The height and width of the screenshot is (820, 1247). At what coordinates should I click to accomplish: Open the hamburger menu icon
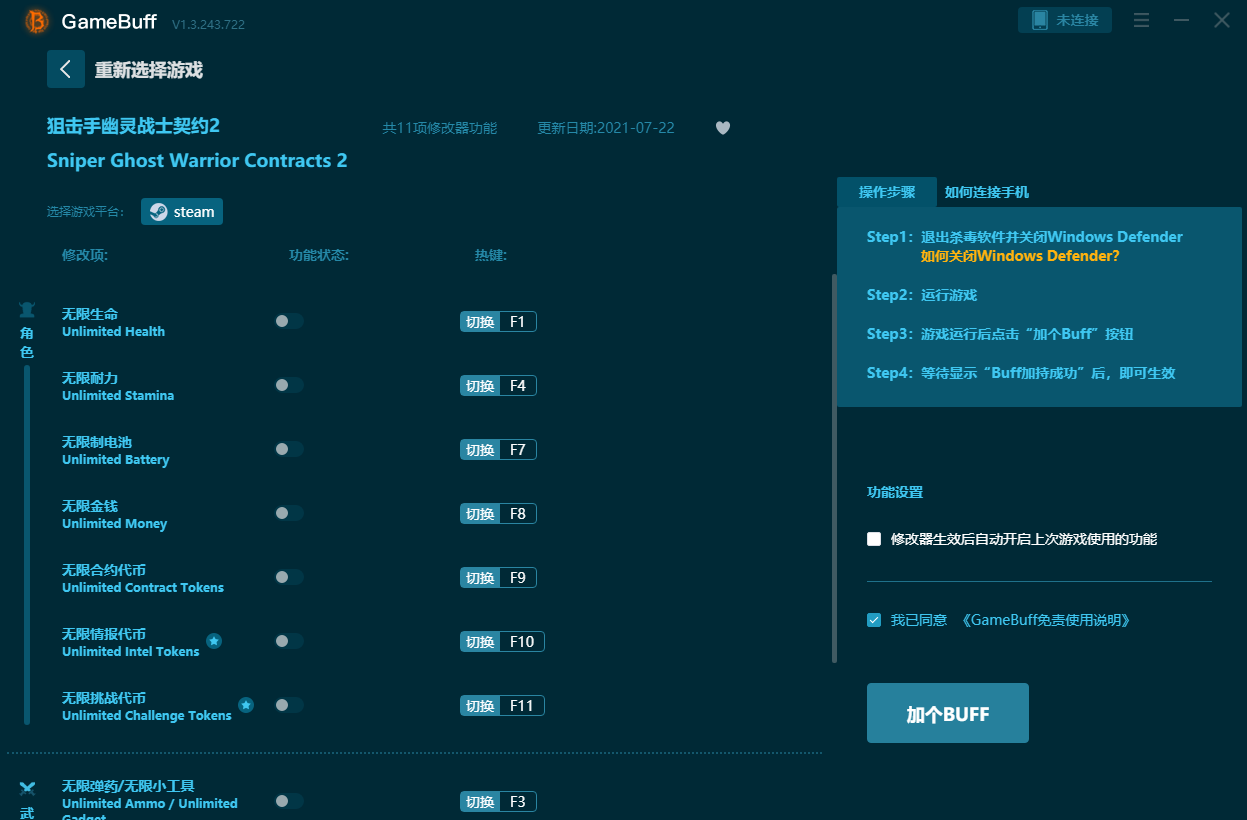point(1142,21)
